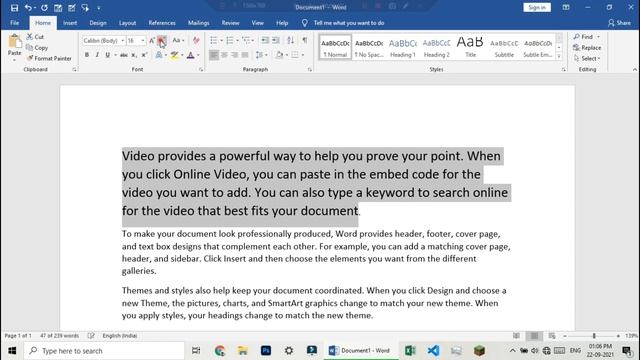Decrease font size with Shrink Font
640x360 pixels.
tap(162, 40)
